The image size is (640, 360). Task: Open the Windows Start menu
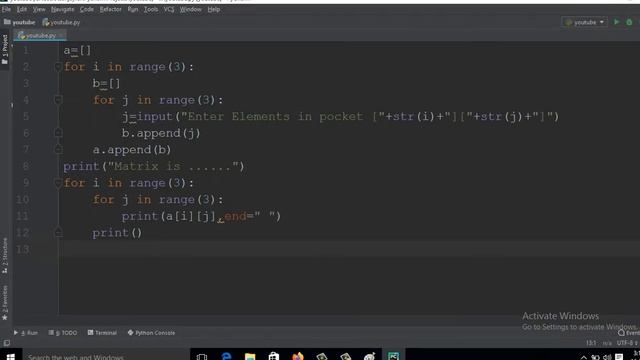[11, 357]
